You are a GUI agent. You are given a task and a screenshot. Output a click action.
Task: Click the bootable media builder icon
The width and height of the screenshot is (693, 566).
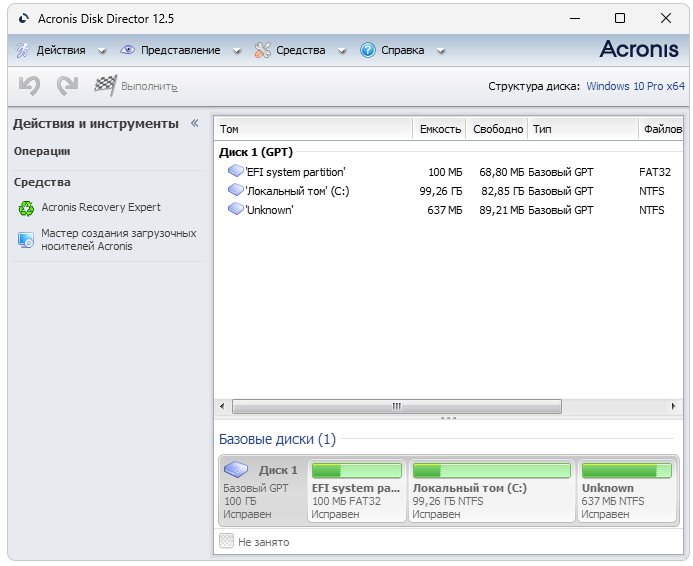point(26,240)
